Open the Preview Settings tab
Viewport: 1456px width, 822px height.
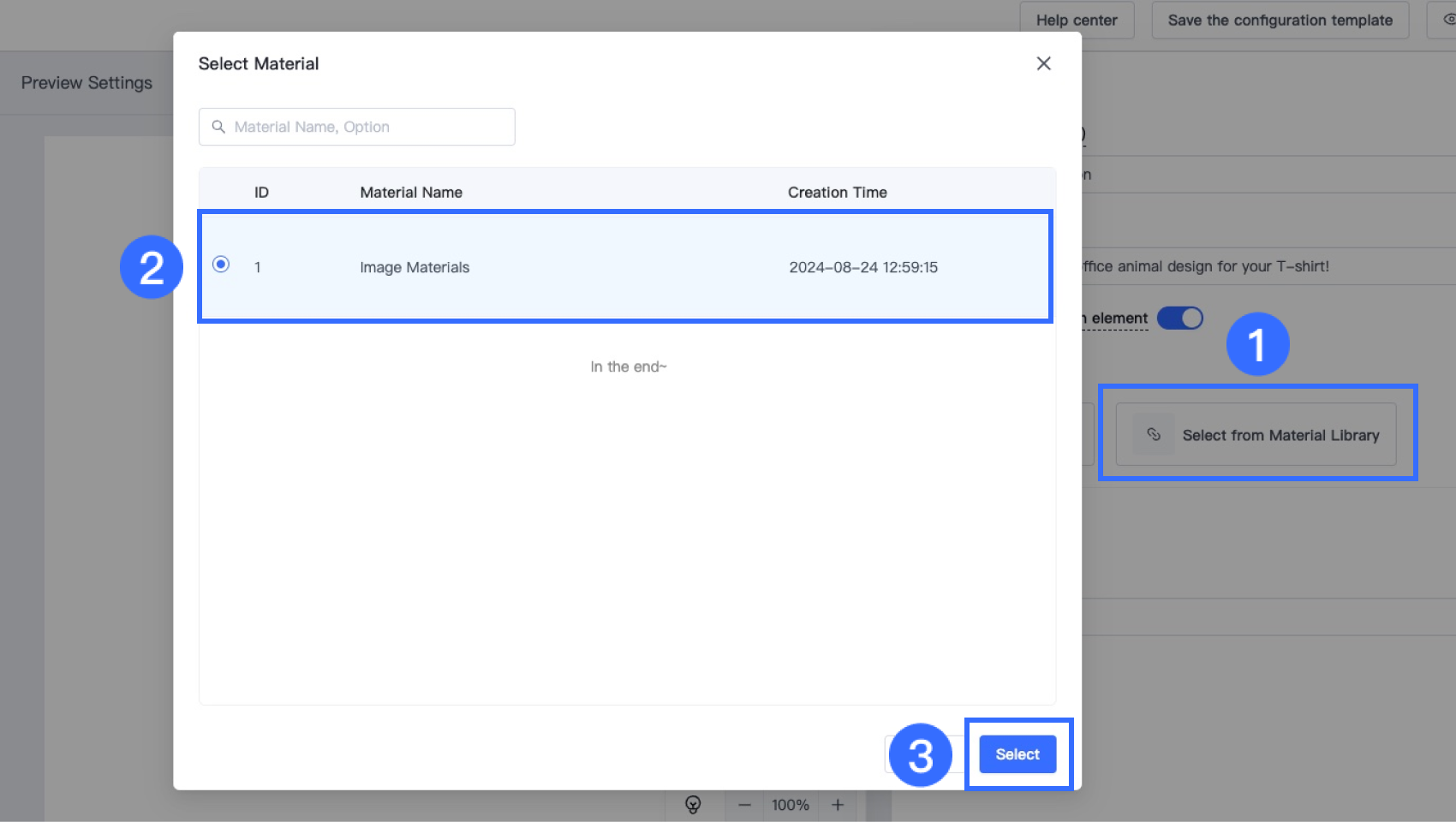click(87, 83)
